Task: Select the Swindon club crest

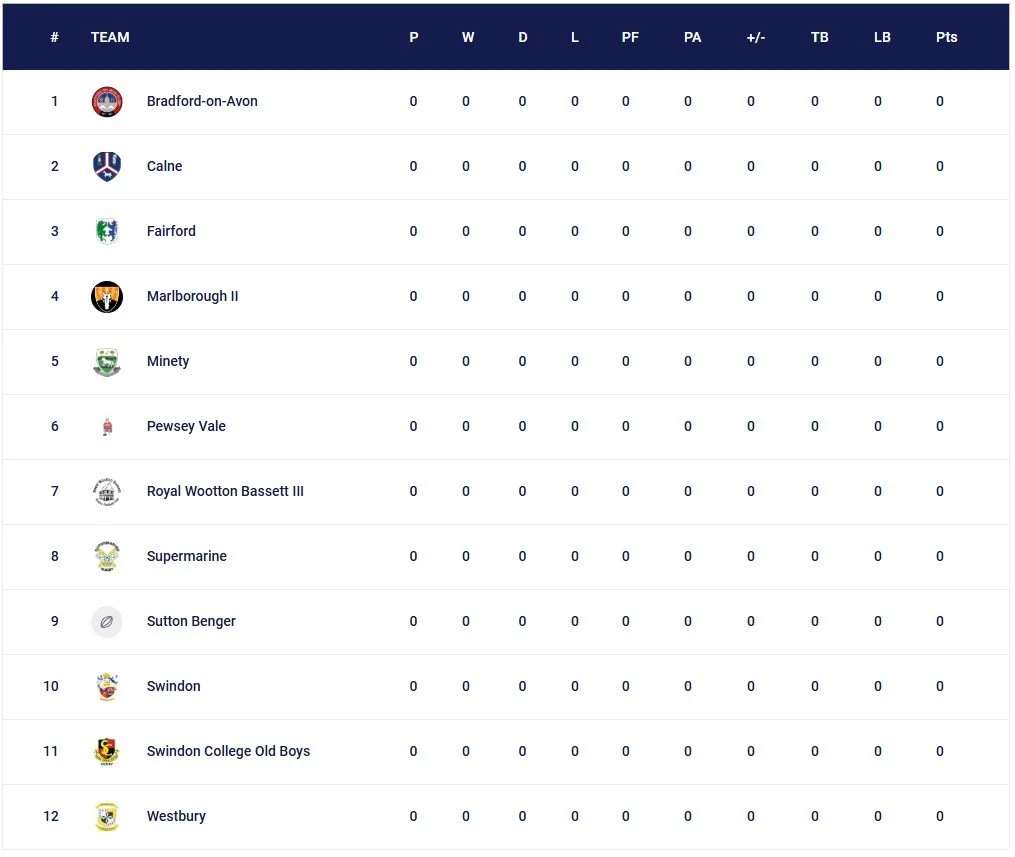Action: 107,686
